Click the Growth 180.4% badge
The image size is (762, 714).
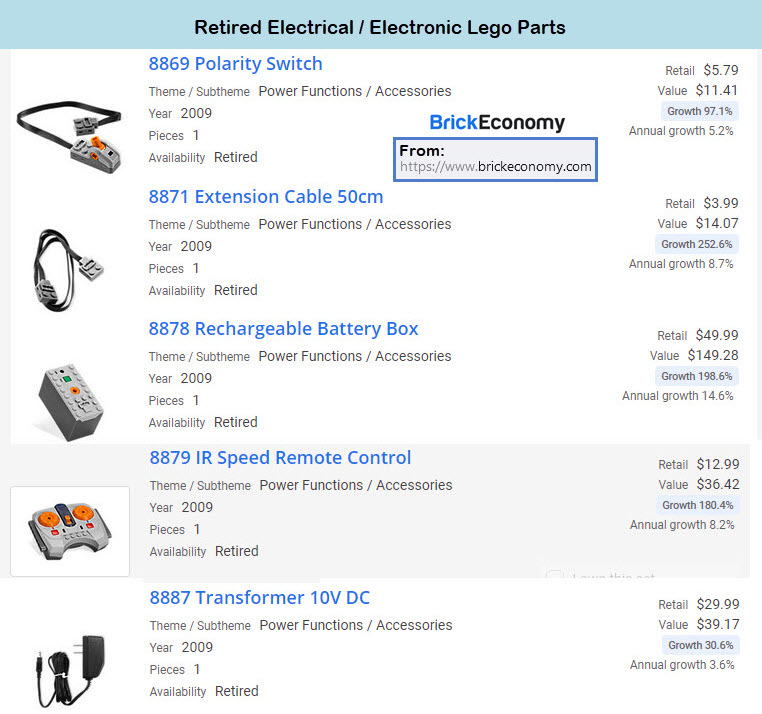pos(697,505)
